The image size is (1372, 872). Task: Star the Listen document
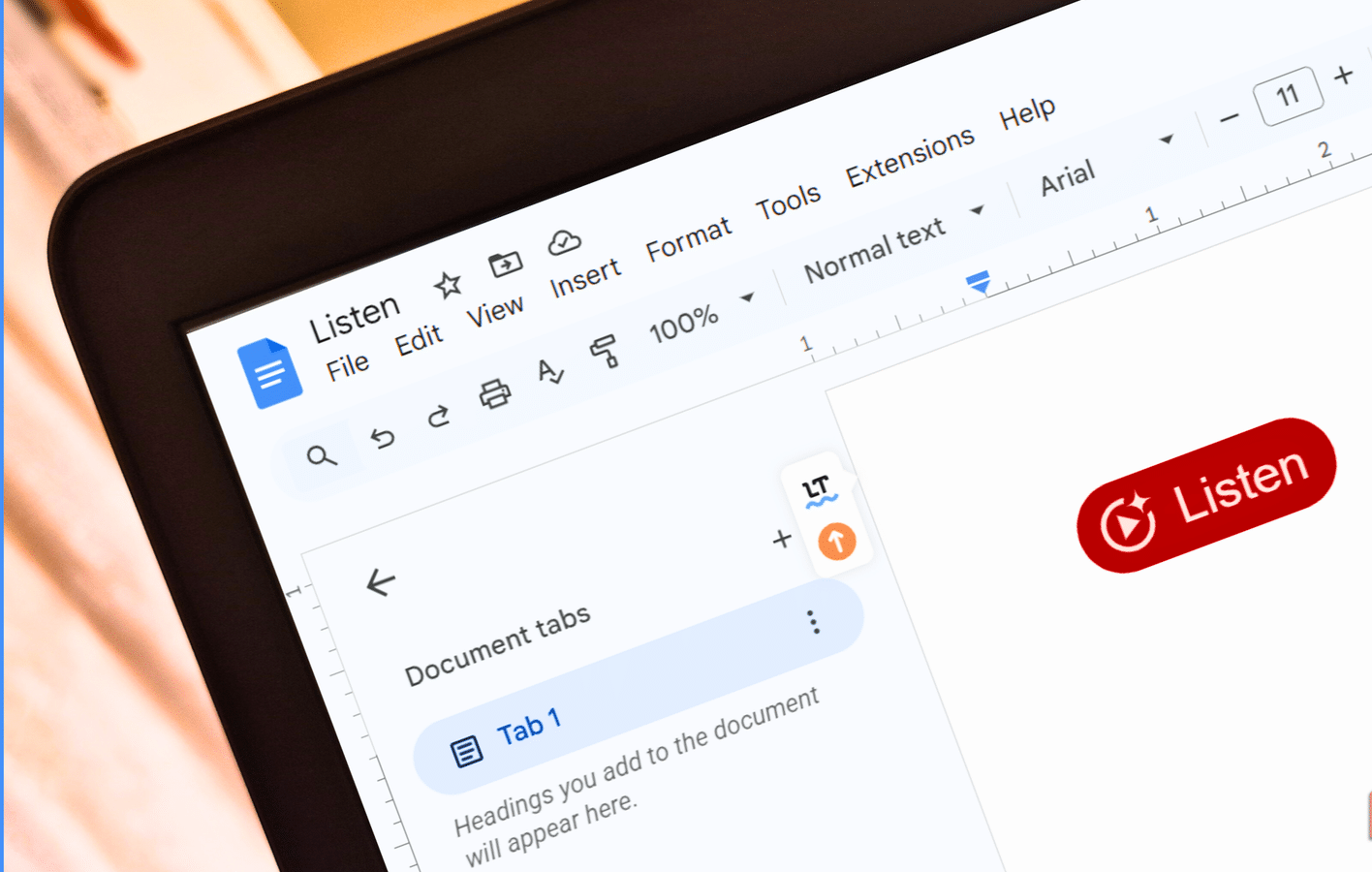448,285
